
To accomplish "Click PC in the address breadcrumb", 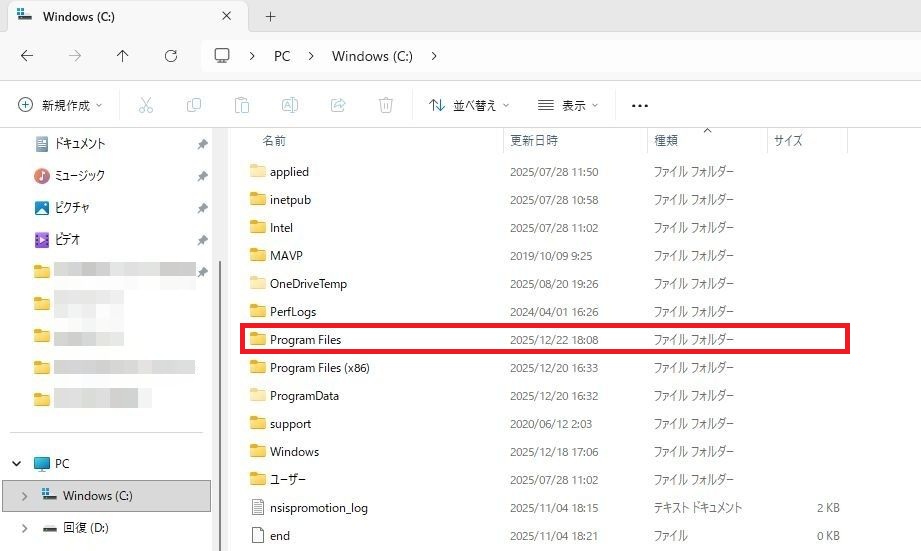I will click(282, 56).
